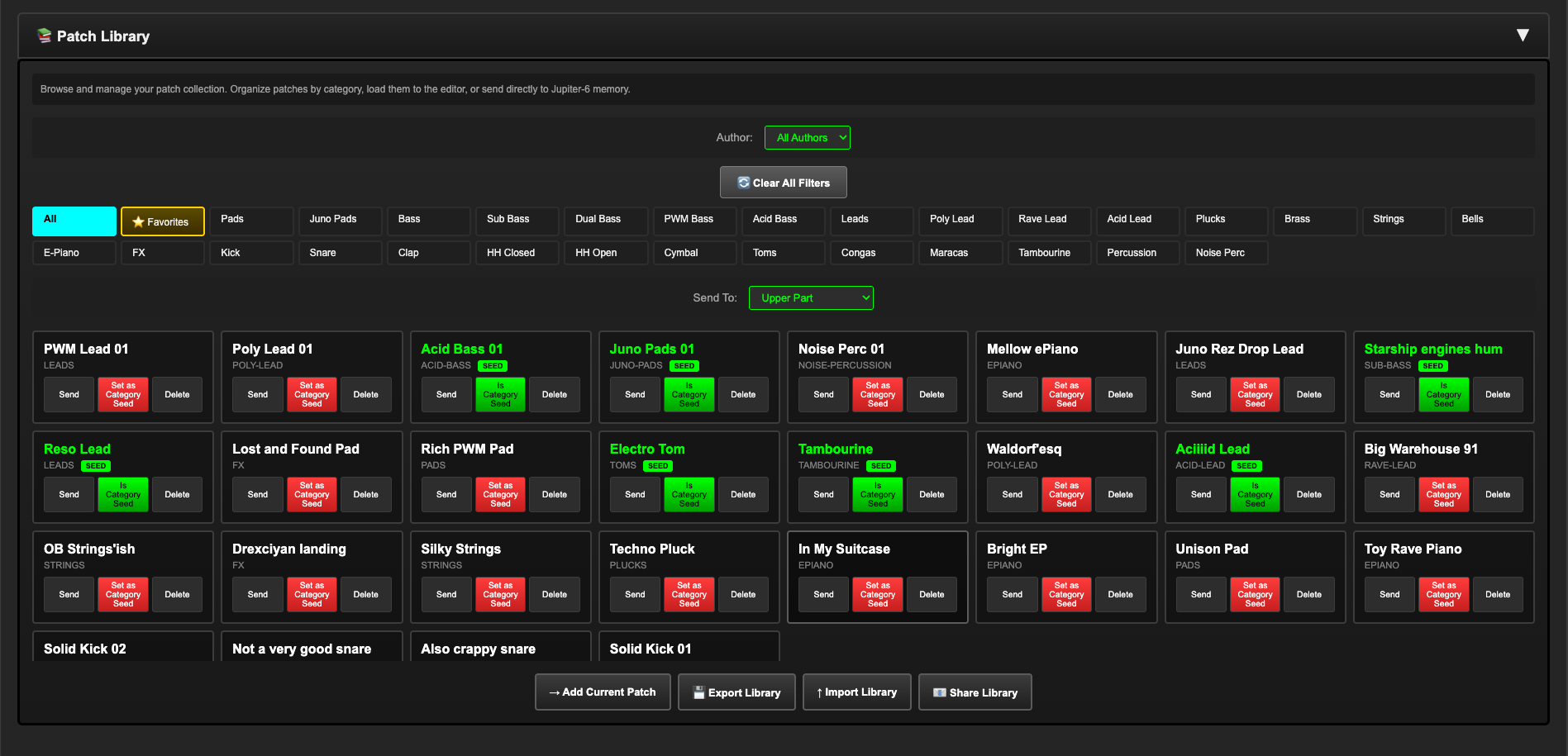Send the Mellow ePiano patch

click(x=1012, y=395)
